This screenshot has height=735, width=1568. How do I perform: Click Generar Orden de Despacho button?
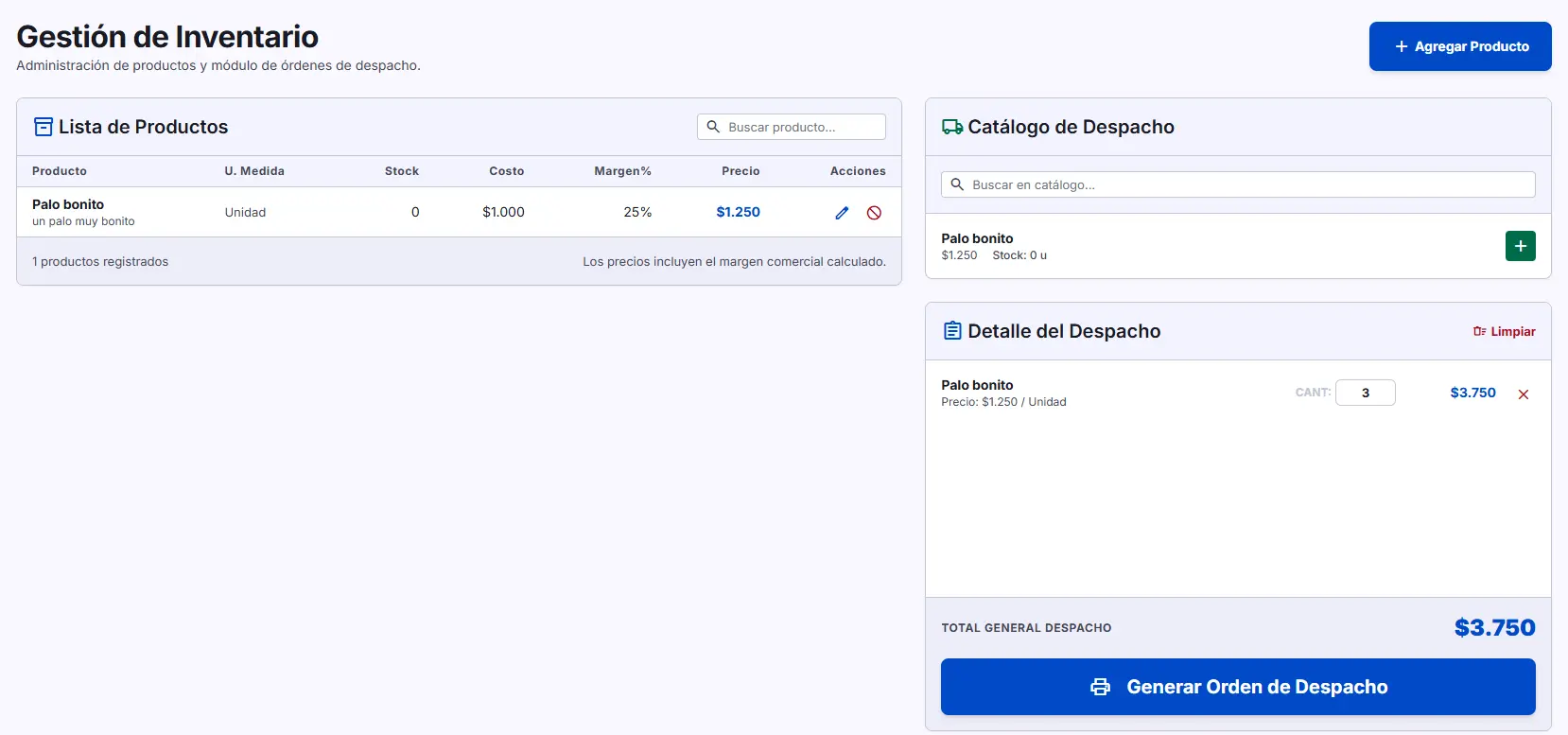tap(1238, 687)
